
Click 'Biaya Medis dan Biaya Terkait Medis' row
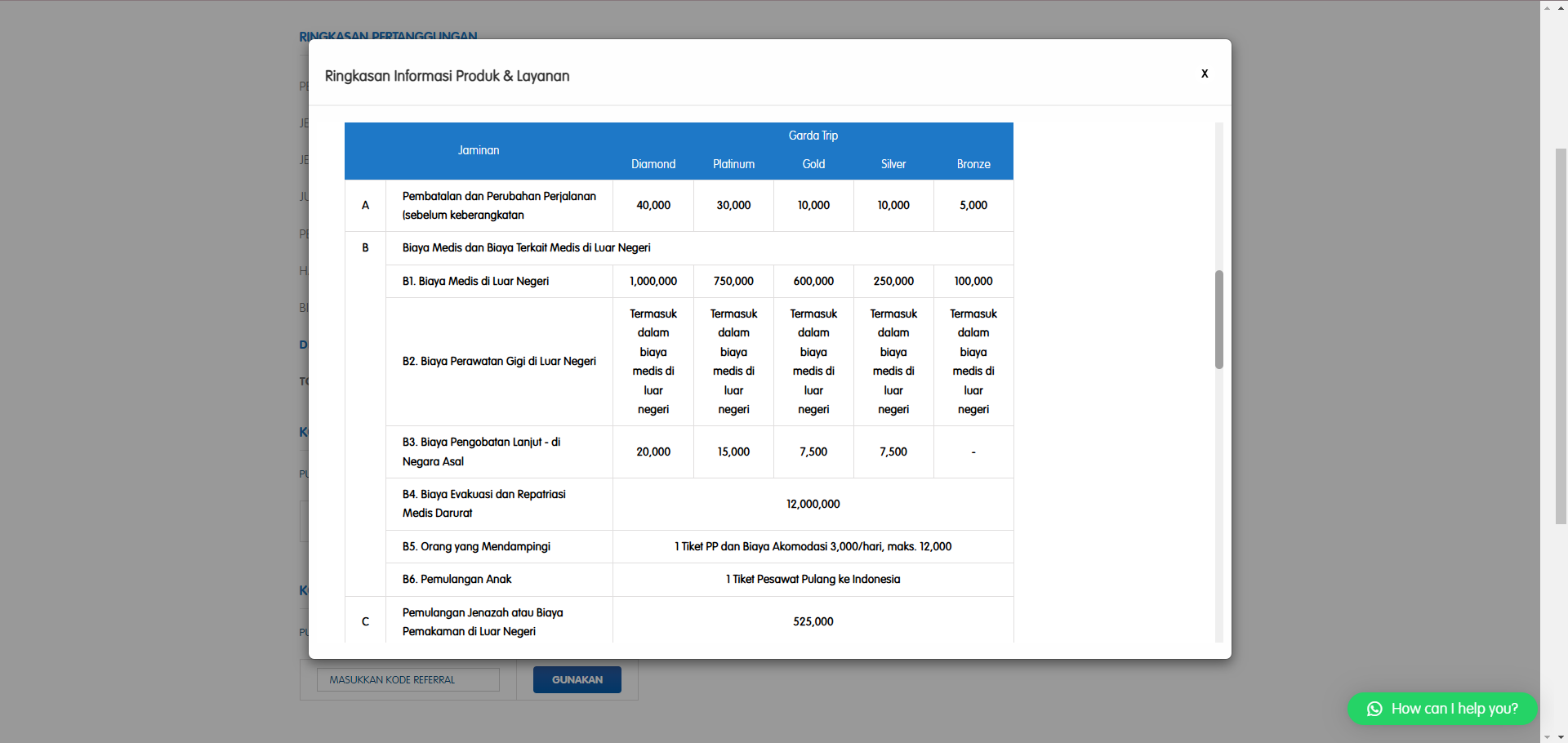coord(526,248)
